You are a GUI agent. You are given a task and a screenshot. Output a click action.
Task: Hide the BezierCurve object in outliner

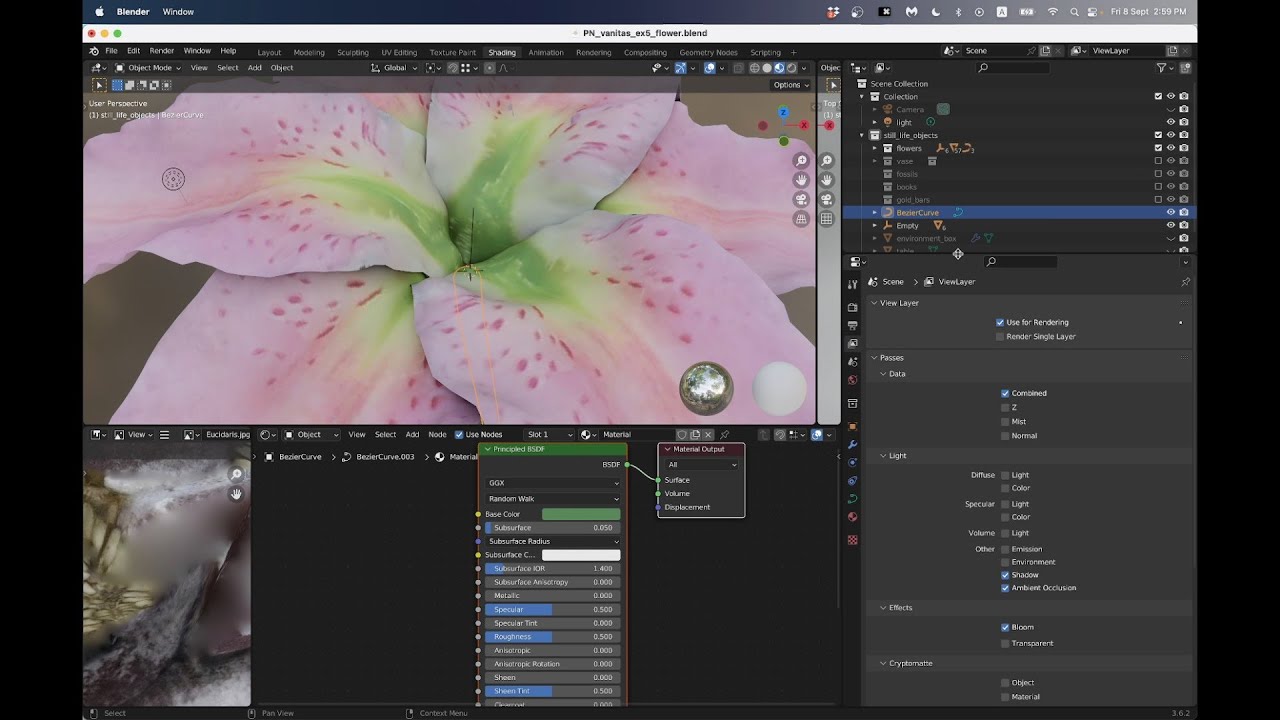pos(1170,213)
